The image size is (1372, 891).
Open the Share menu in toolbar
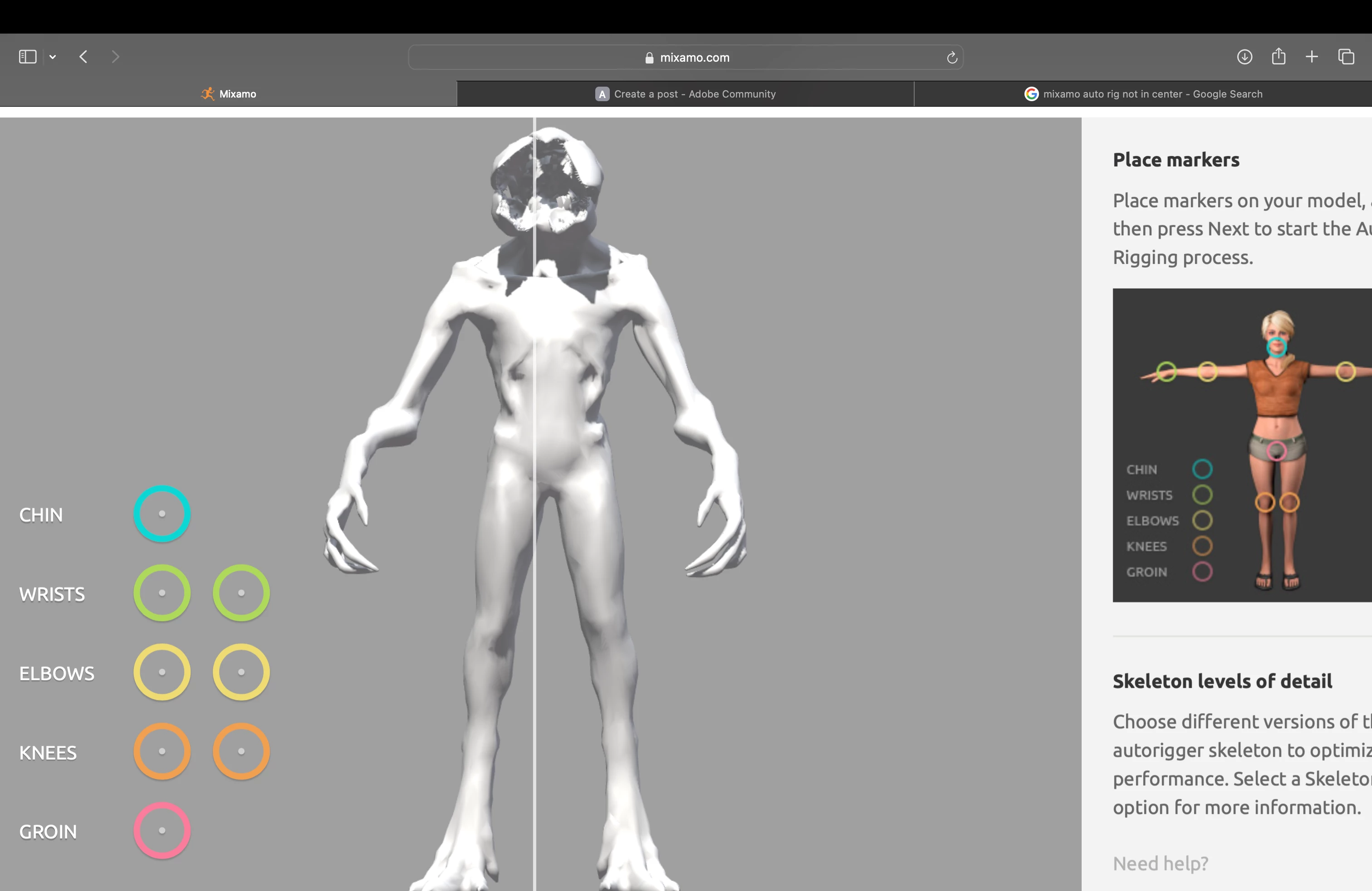coord(1278,56)
